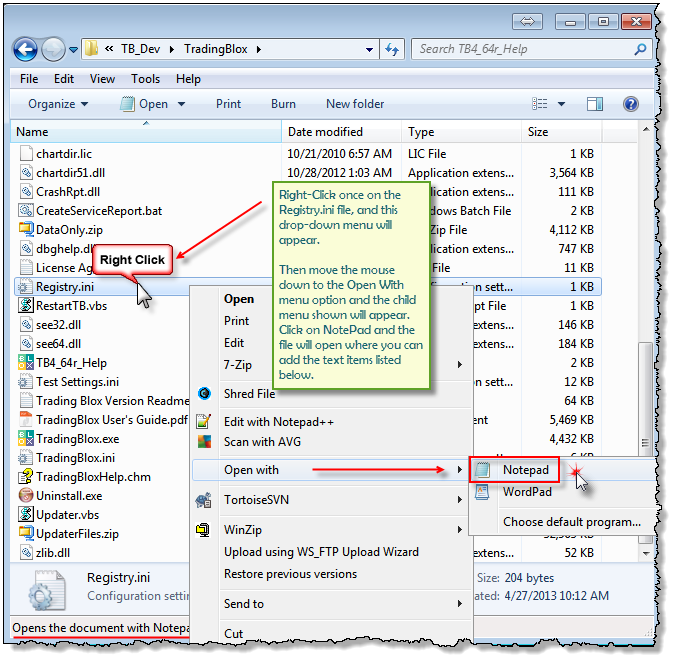Select the see32.dll file icon
The width and height of the screenshot is (677, 662).
tap(26, 325)
